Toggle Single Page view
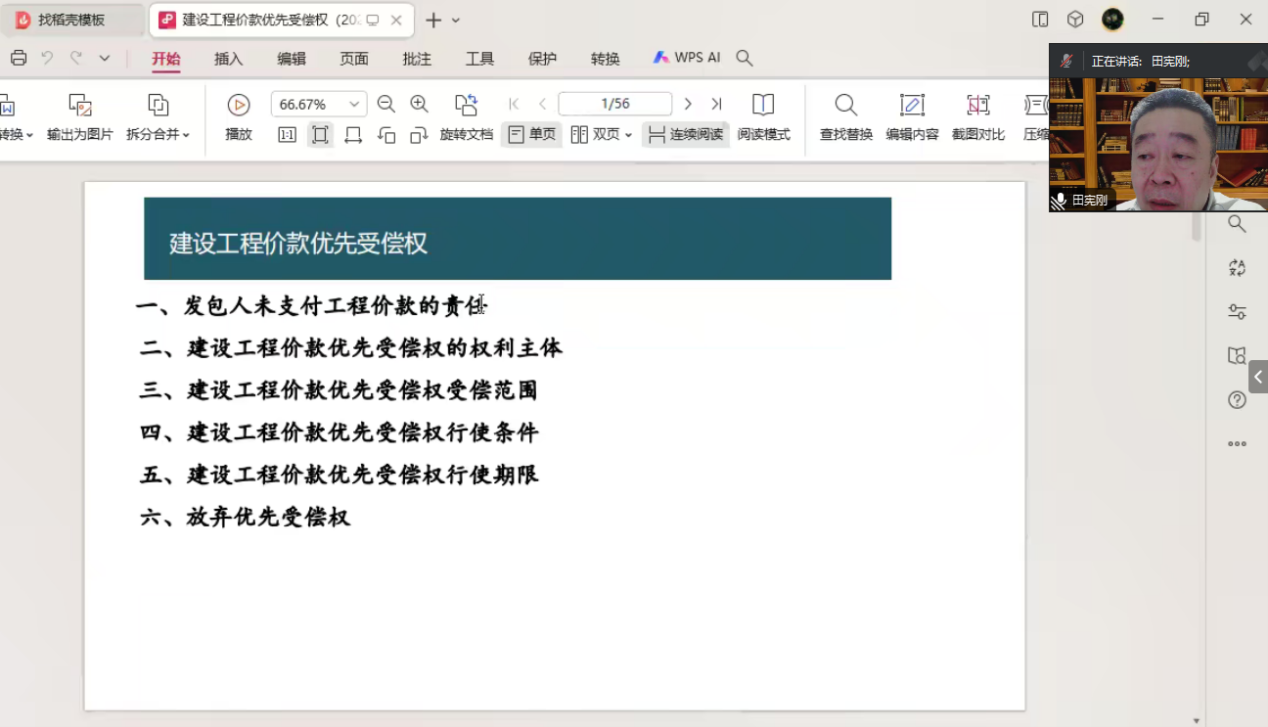 point(531,134)
